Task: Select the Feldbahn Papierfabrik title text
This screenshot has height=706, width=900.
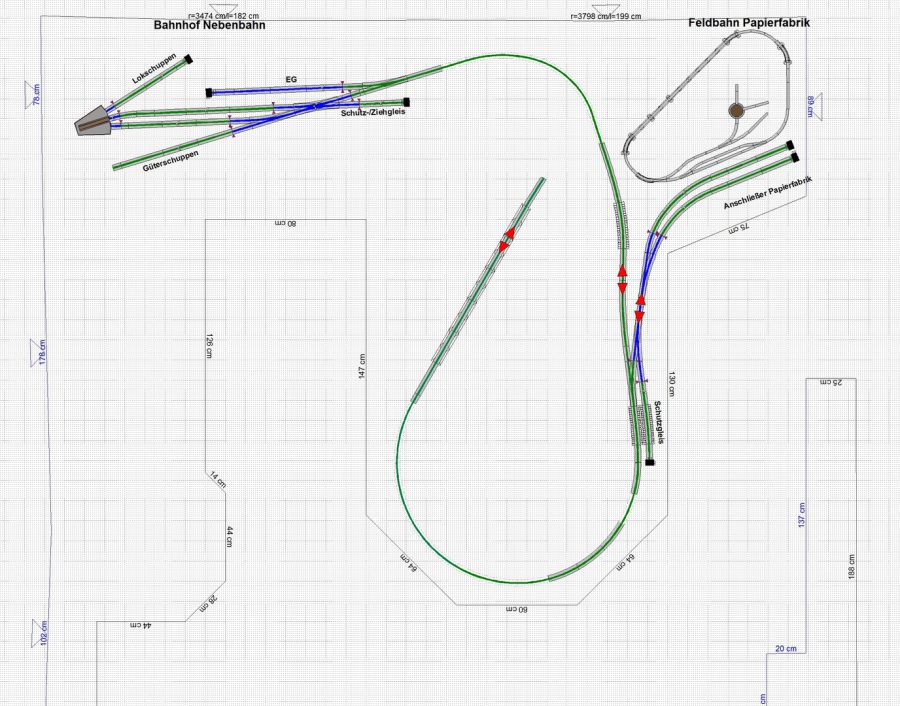Action: pos(748,22)
